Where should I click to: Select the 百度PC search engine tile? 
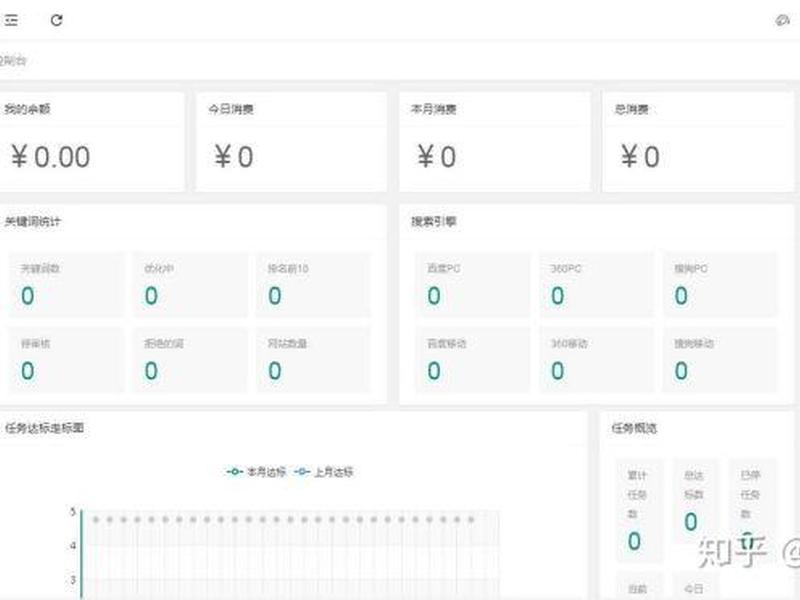click(473, 285)
